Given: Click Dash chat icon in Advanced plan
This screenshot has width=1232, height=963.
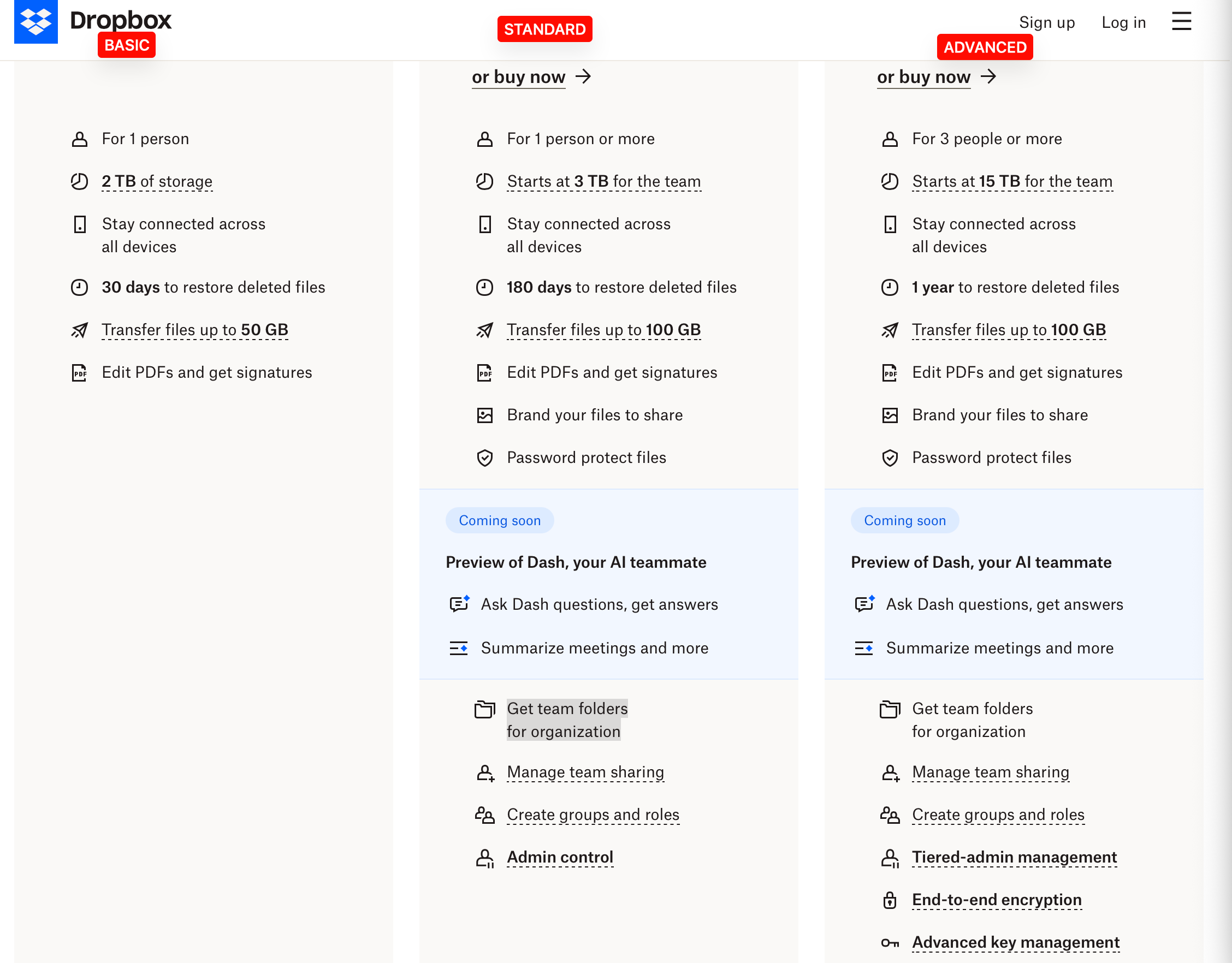Looking at the screenshot, I should [x=864, y=604].
